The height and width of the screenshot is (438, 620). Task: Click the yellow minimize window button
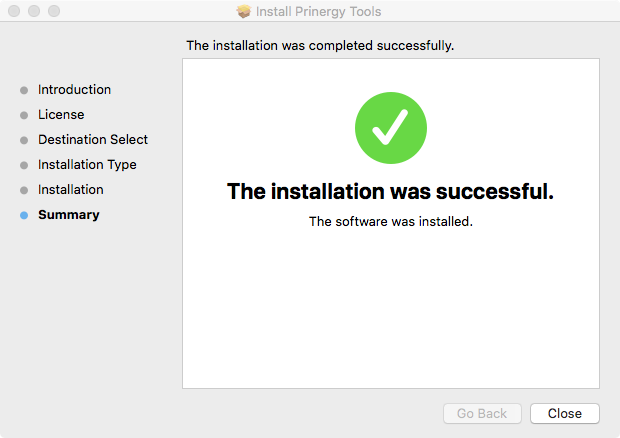(33, 12)
